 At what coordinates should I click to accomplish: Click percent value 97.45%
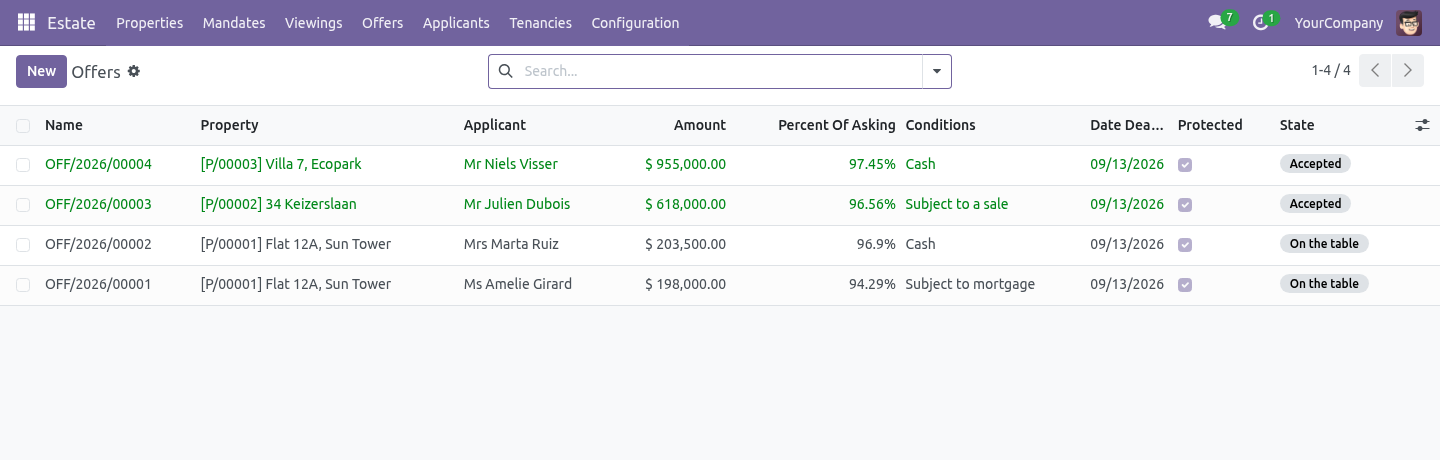point(872,164)
